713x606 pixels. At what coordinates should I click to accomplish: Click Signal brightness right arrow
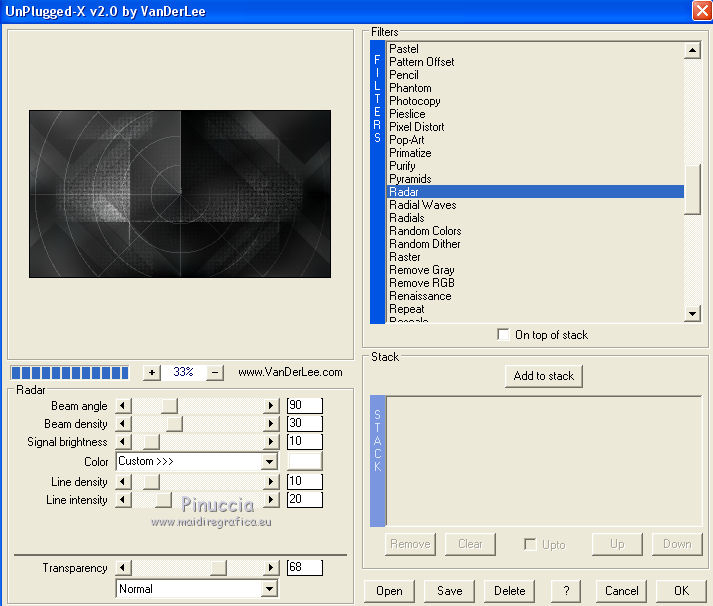pyautogui.click(x=270, y=442)
